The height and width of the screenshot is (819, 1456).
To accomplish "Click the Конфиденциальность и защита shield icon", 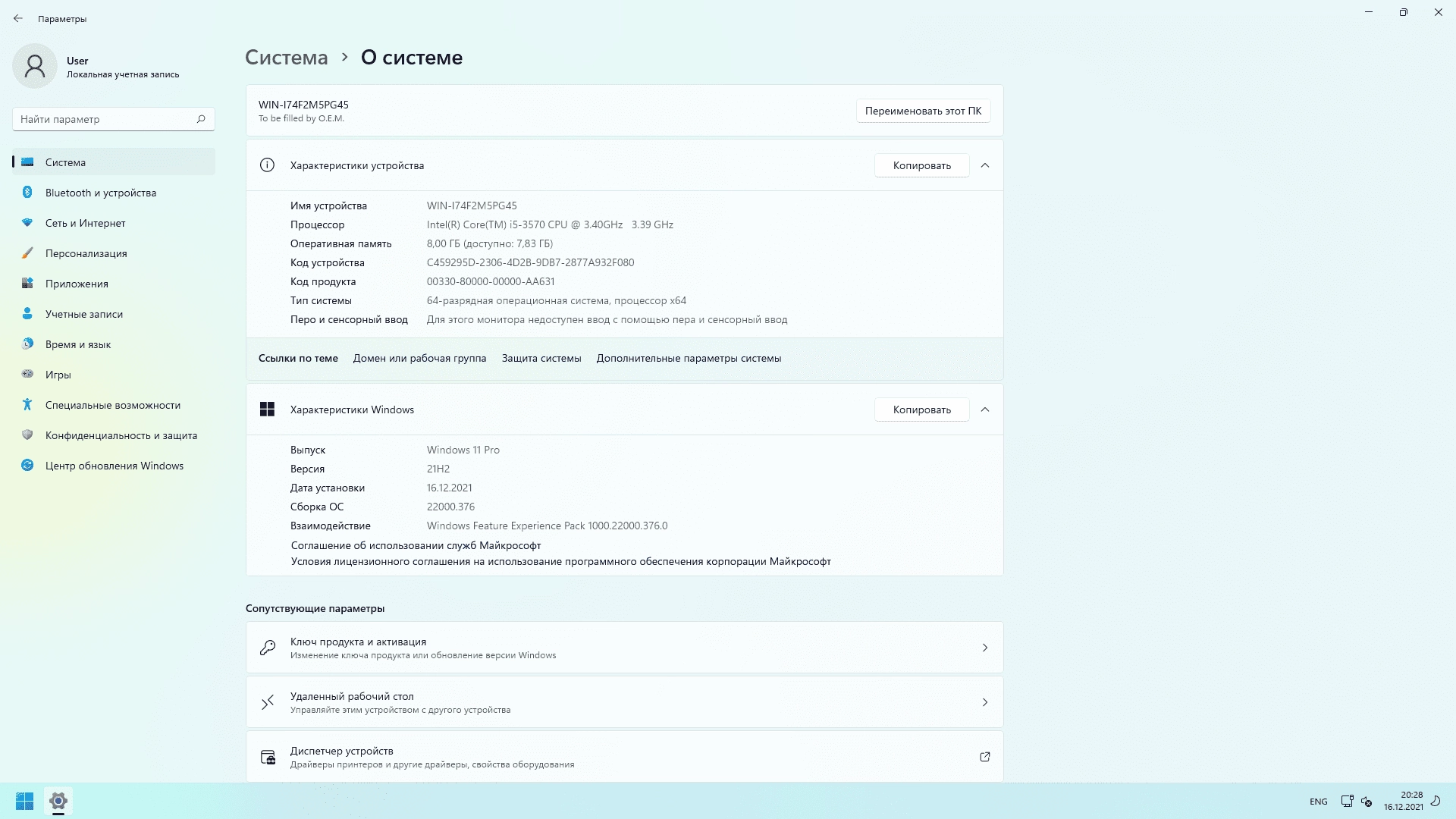I will 27,435.
